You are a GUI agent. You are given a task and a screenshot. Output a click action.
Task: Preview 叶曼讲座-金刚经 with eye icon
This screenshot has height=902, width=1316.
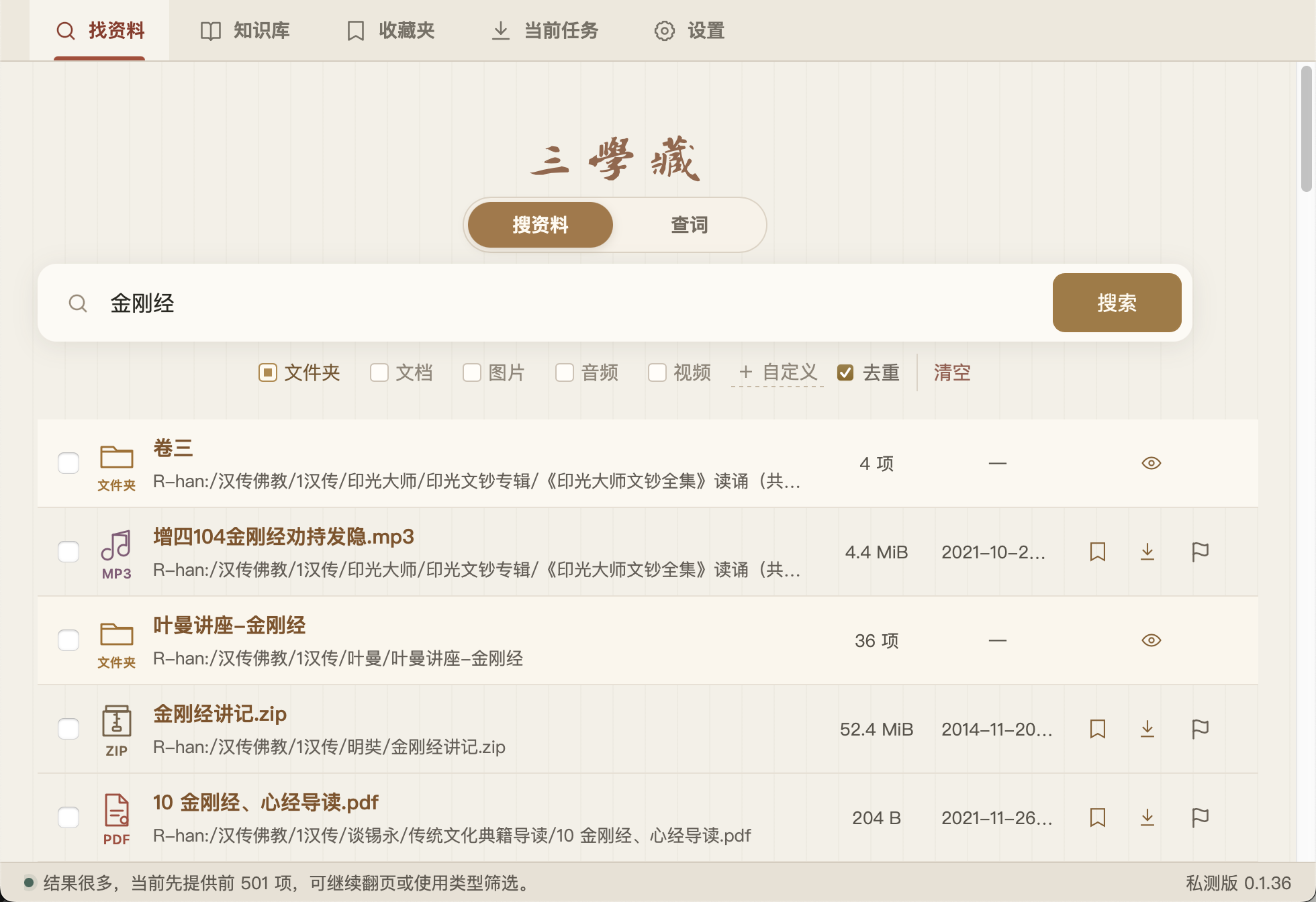pyautogui.click(x=1151, y=640)
